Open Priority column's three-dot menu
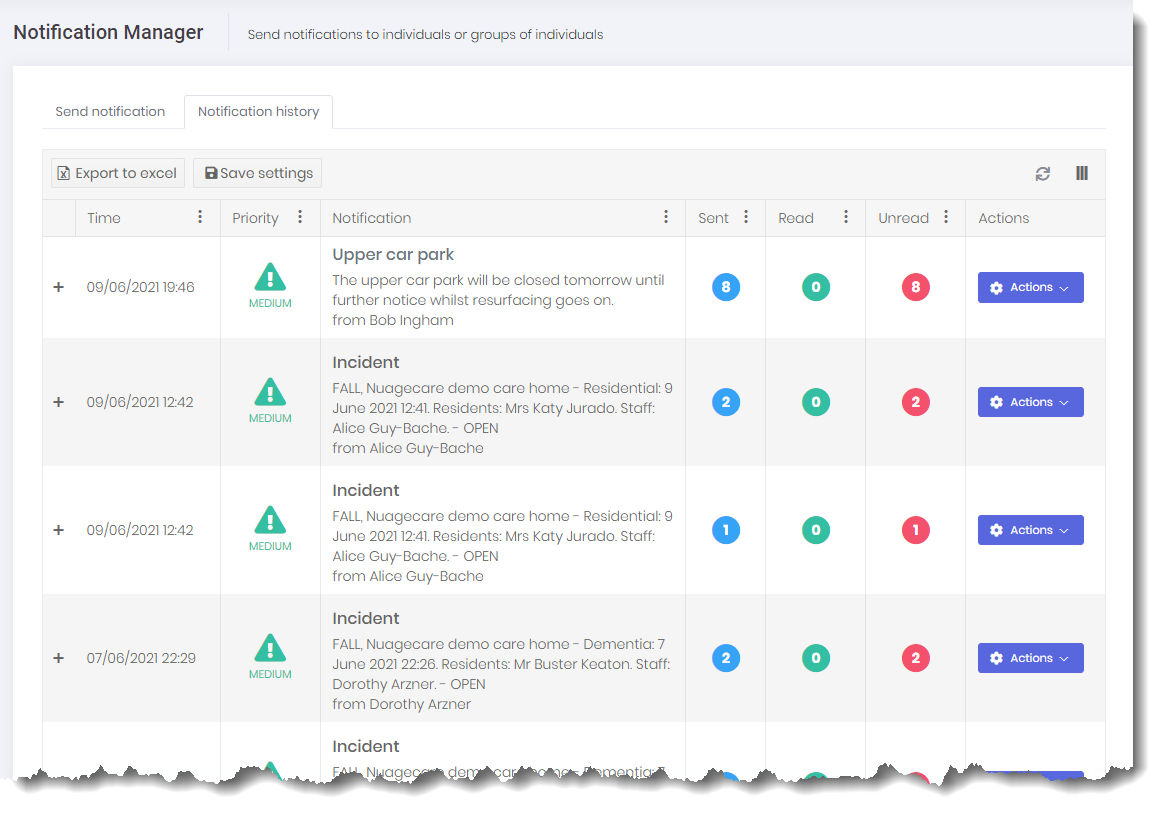Viewport: 1160px width, 819px height. [300, 217]
